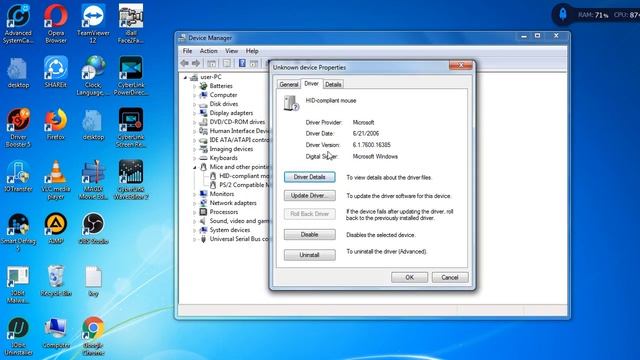Image resolution: width=640 pixels, height=360 pixels.
Task: Open Opera Browser desktop shortcut
Action: click(56, 24)
